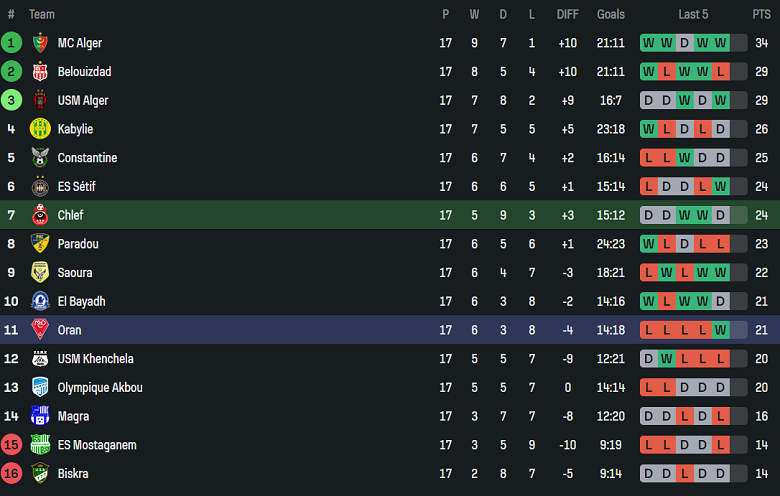Click the DIFF column header
This screenshot has height=496, width=780.
coord(567,14)
